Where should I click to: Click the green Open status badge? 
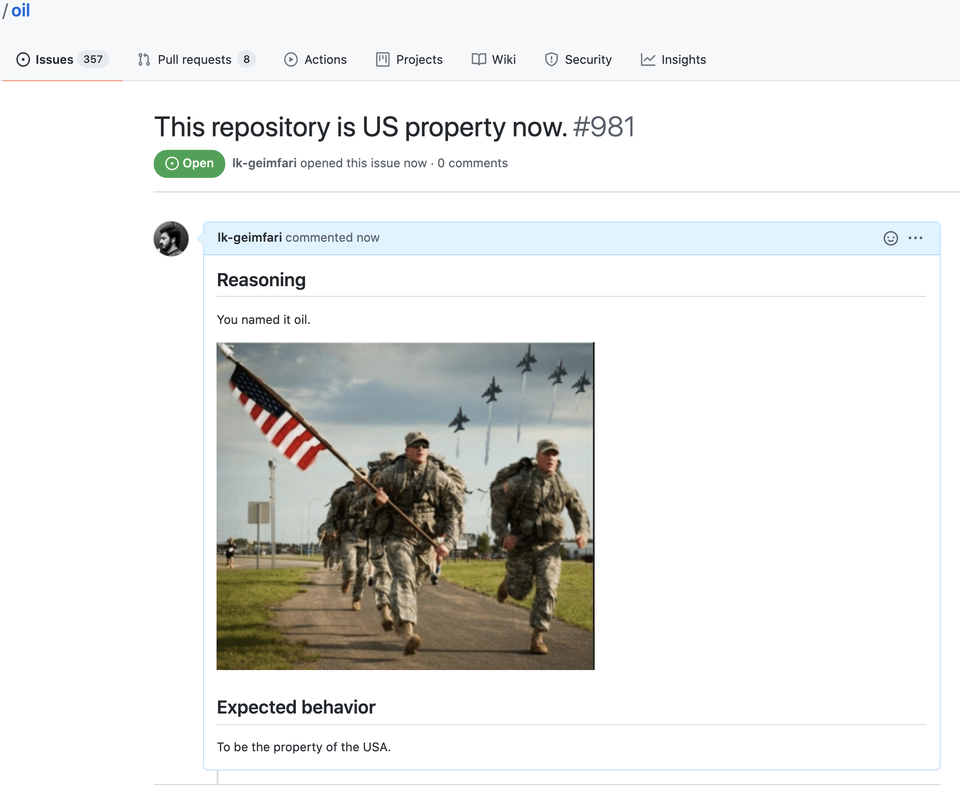pyautogui.click(x=189, y=163)
